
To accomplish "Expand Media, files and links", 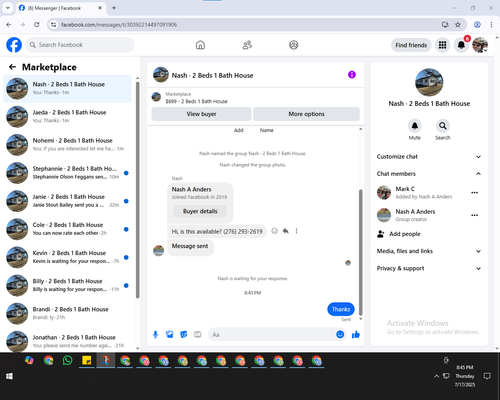I will tap(429, 251).
